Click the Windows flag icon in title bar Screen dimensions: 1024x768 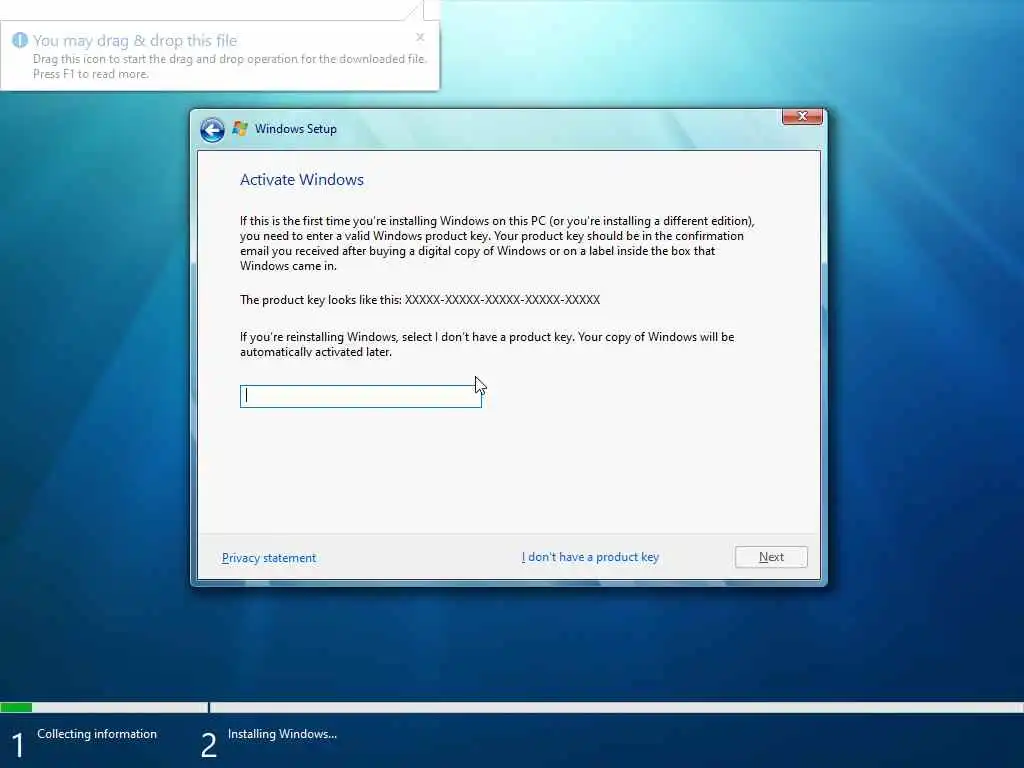(x=240, y=129)
